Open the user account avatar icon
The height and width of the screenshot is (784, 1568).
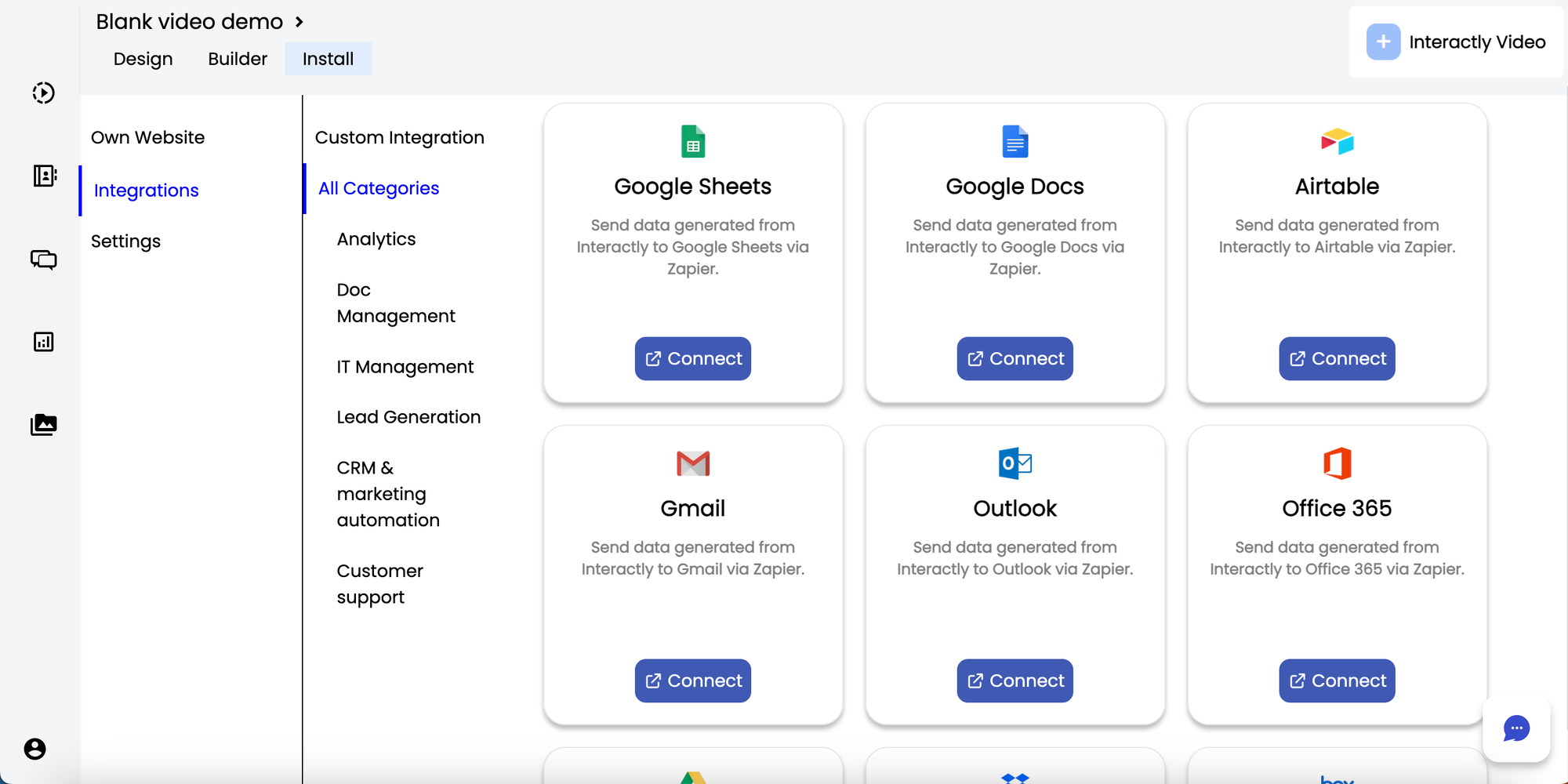(x=34, y=749)
